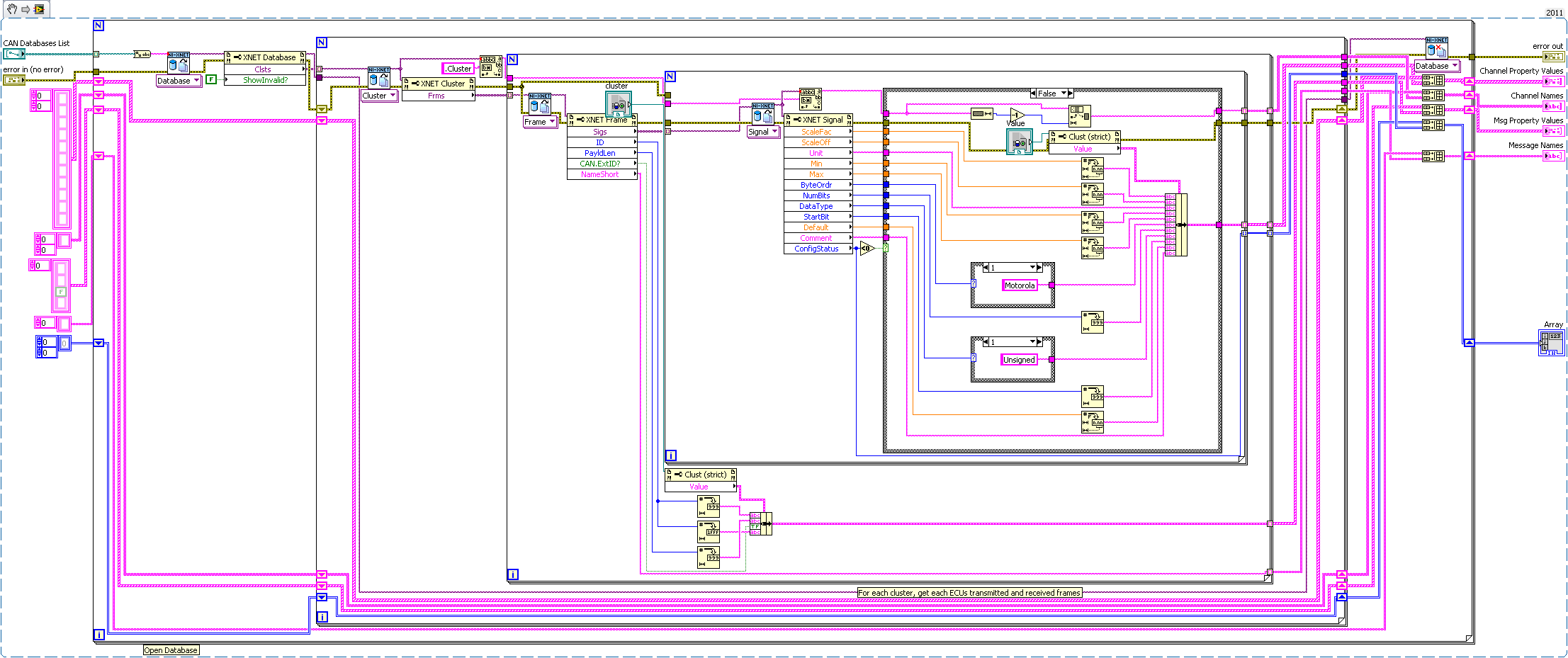Click the NI-XNET node above the Signal selector
The image size is (1568, 658).
point(763,114)
